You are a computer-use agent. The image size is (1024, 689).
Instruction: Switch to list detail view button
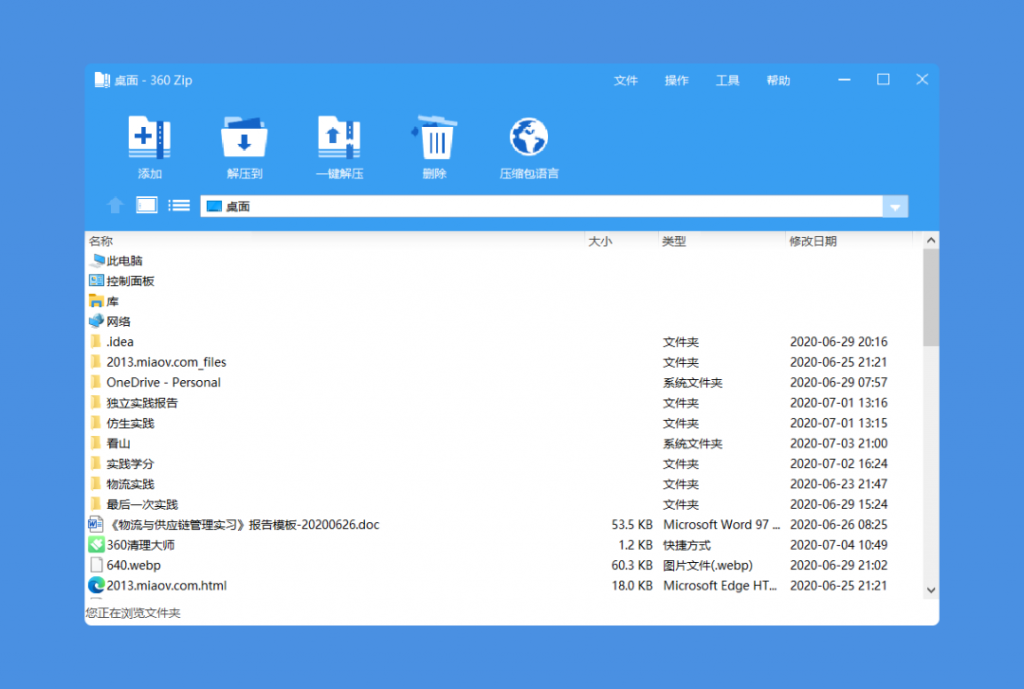[179, 206]
